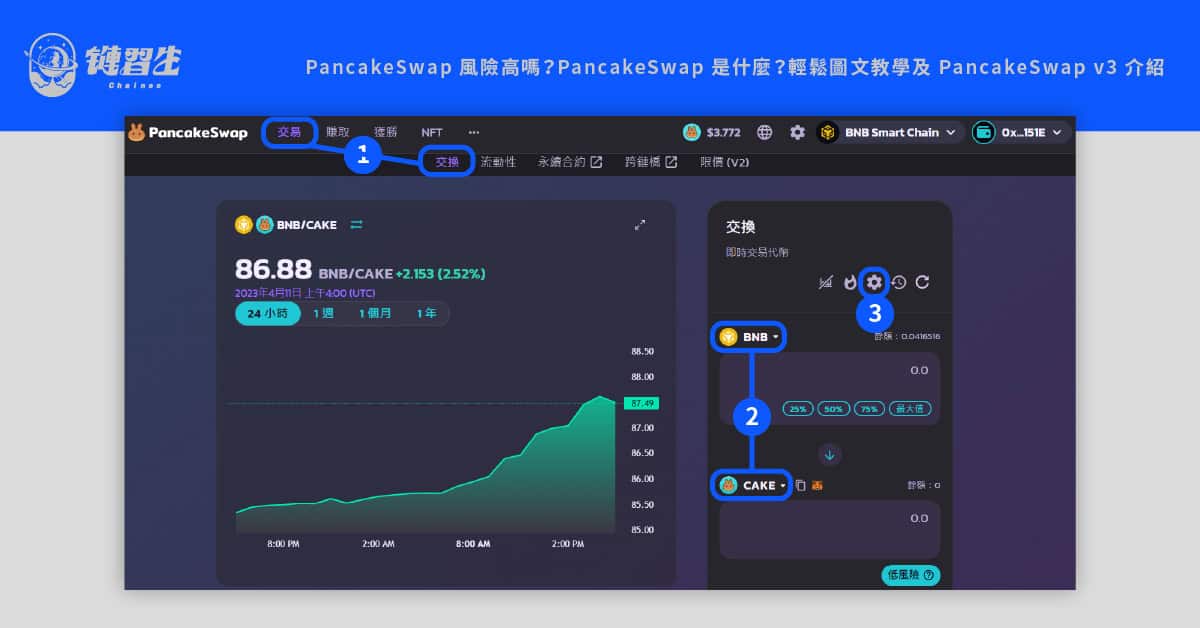Expand the 0x...151E wallet dropdown
This screenshot has width=1200, height=628.
tap(1022, 132)
